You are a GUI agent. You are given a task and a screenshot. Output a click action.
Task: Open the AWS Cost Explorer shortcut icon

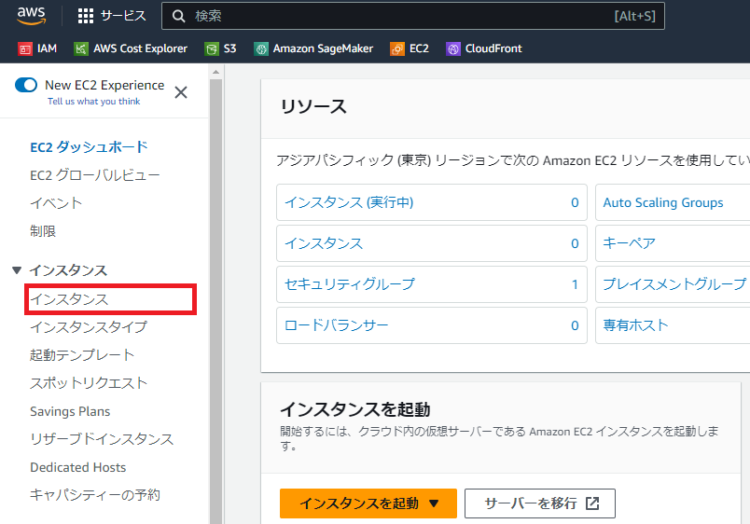81,49
